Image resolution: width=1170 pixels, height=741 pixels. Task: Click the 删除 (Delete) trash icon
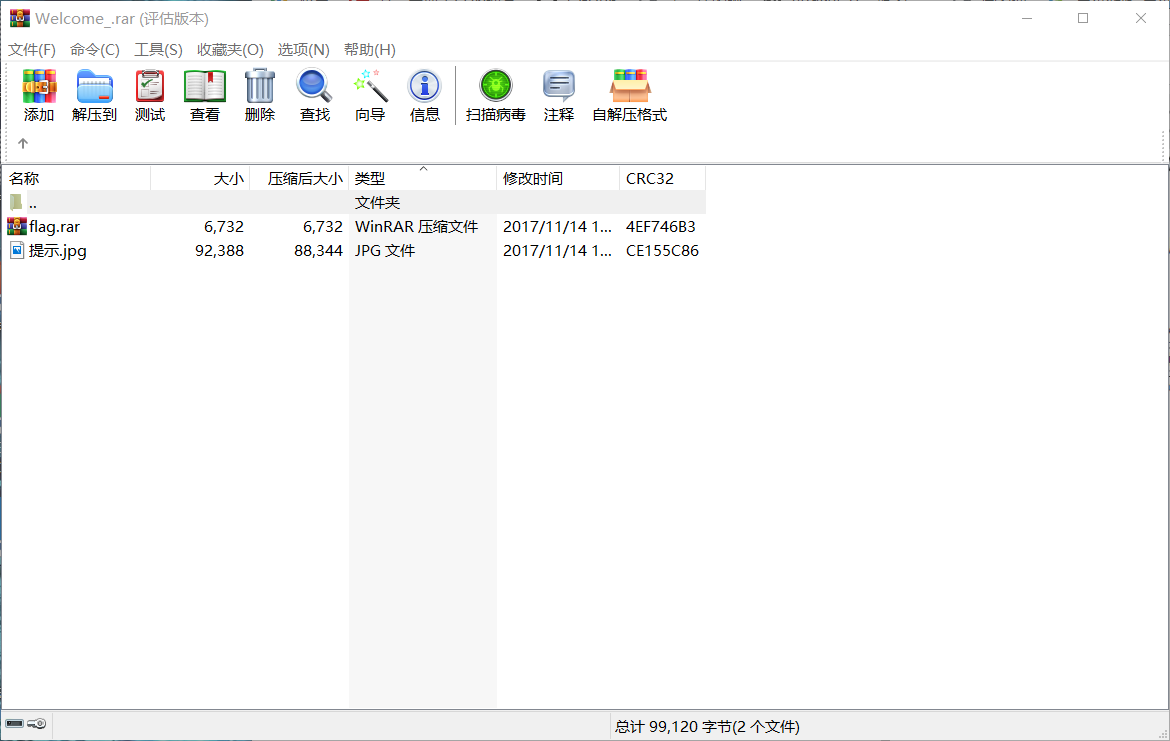tap(260, 87)
